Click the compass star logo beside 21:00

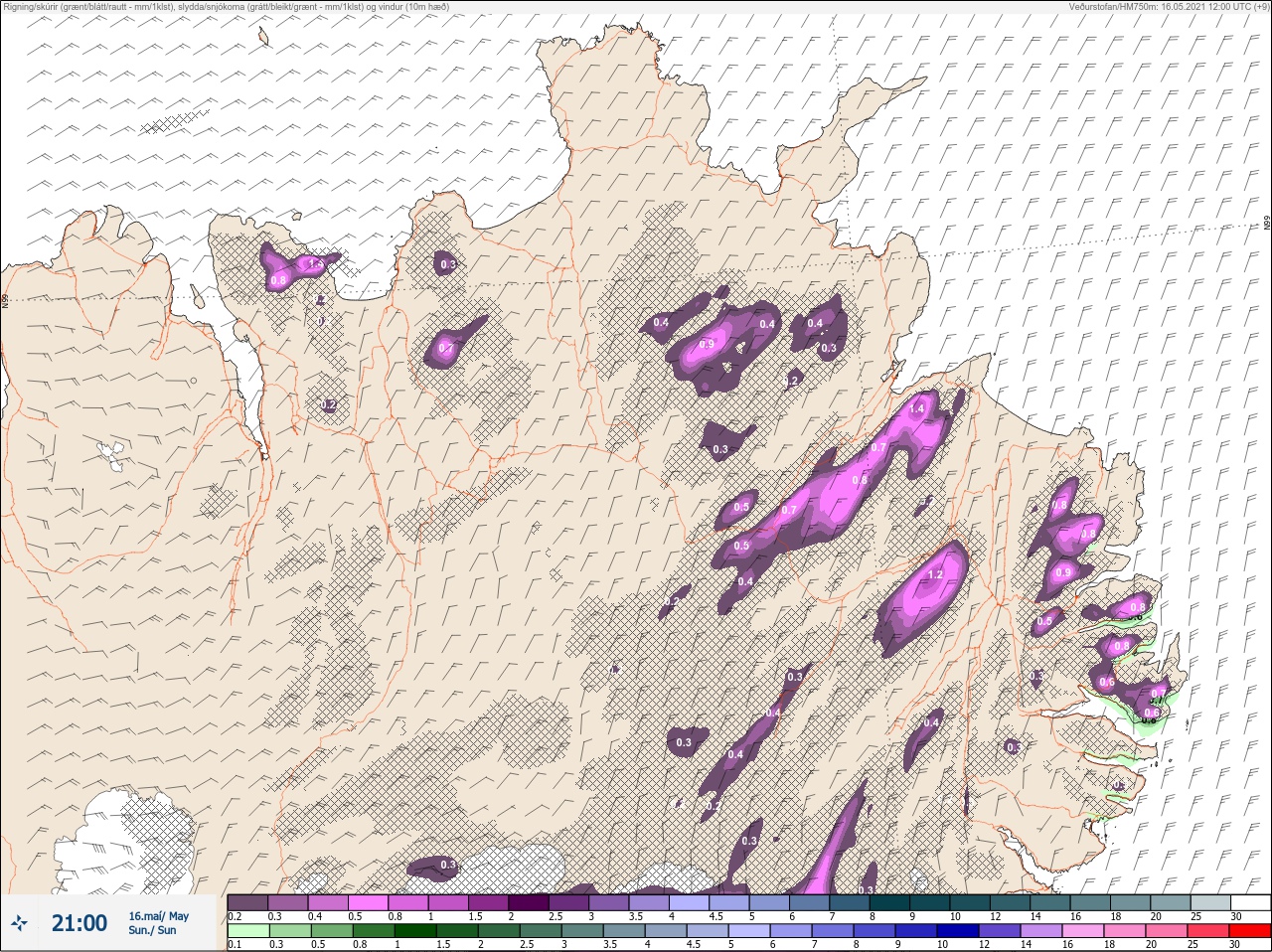[x=19, y=924]
